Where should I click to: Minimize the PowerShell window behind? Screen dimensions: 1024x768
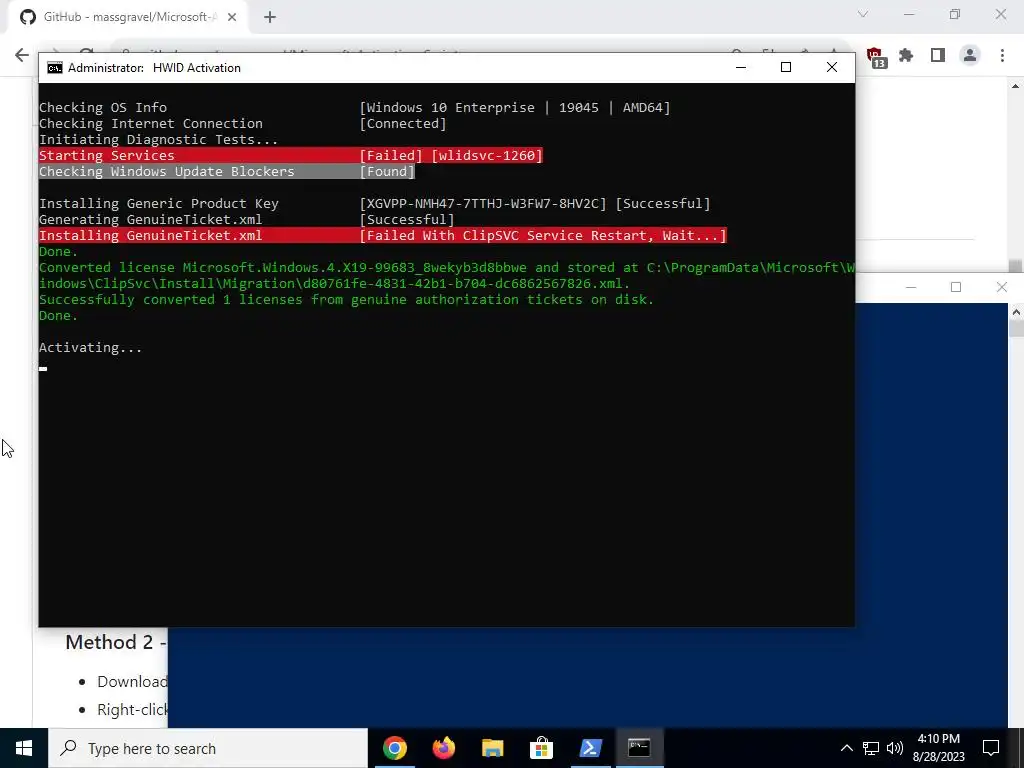point(911,287)
